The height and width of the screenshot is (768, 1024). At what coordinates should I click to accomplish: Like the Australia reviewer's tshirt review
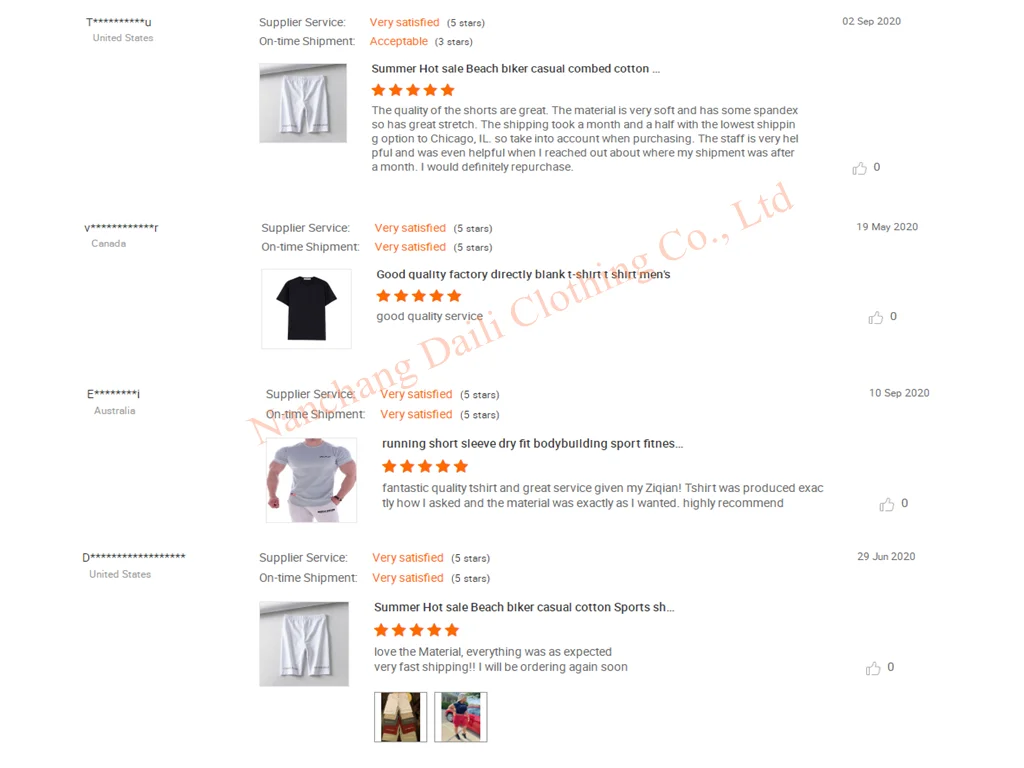coord(887,504)
